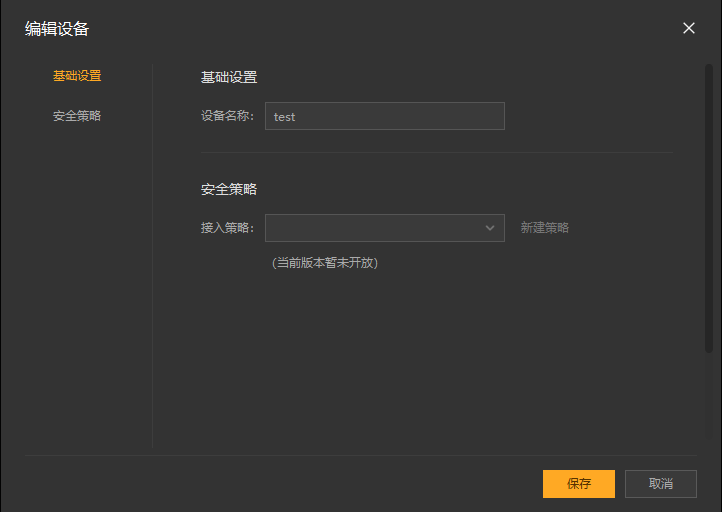Switch to the 安全策略 sidebar tab
The width and height of the screenshot is (722, 512).
point(77,116)
